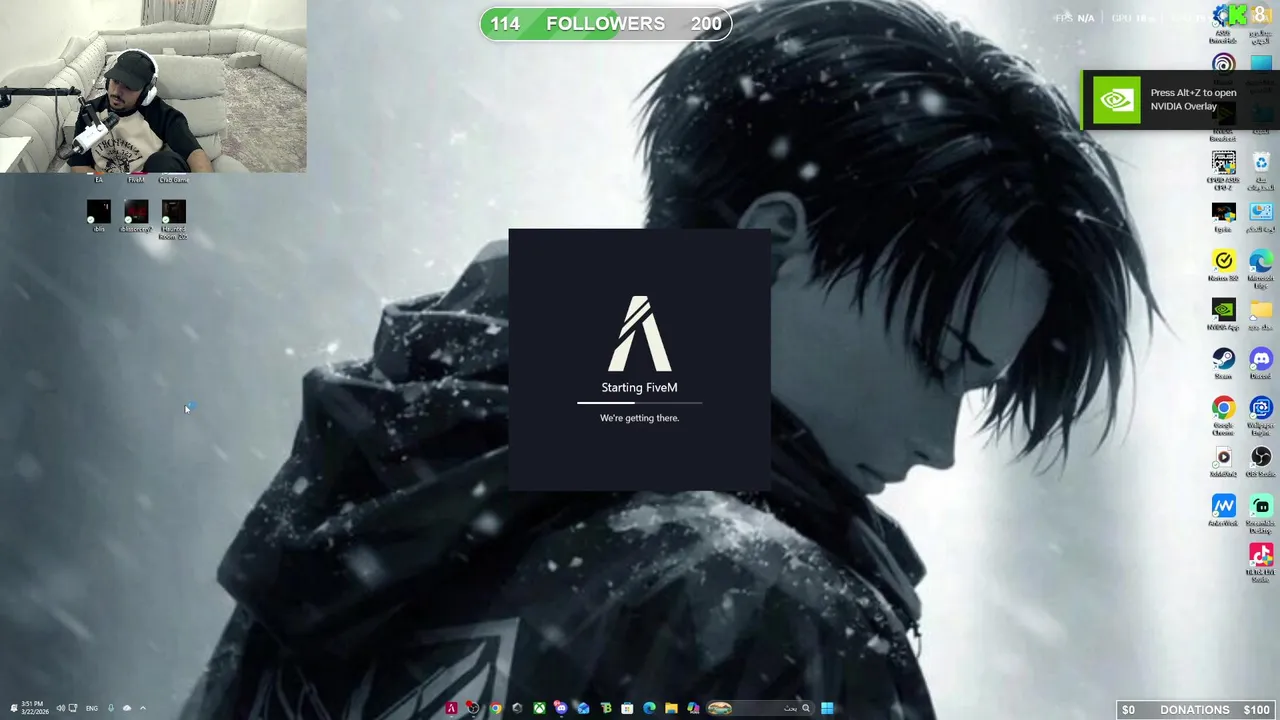1280x720 pixels.
Task: Click the "Starting FiveM" text
Action: click(639, 388)
